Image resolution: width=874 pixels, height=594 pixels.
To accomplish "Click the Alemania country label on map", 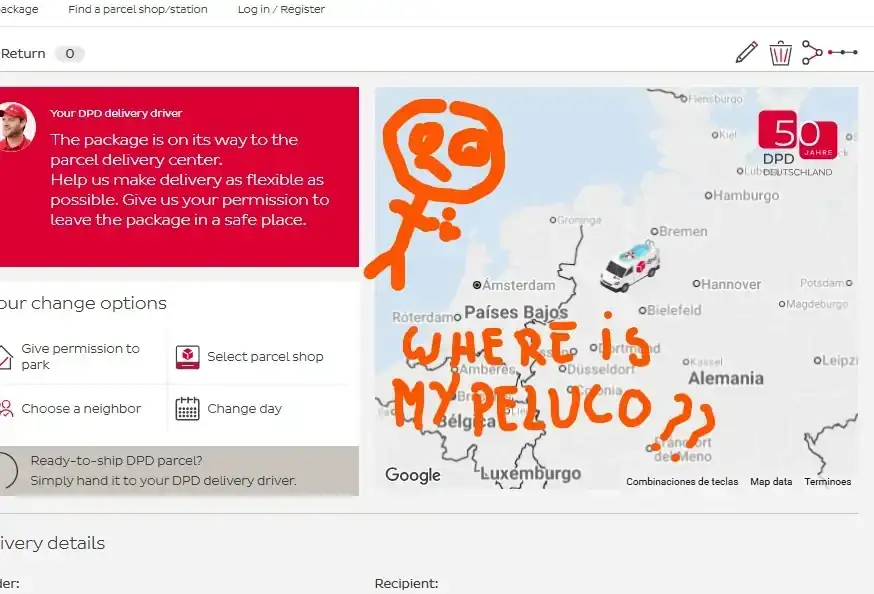I will (x=726, y=378).
